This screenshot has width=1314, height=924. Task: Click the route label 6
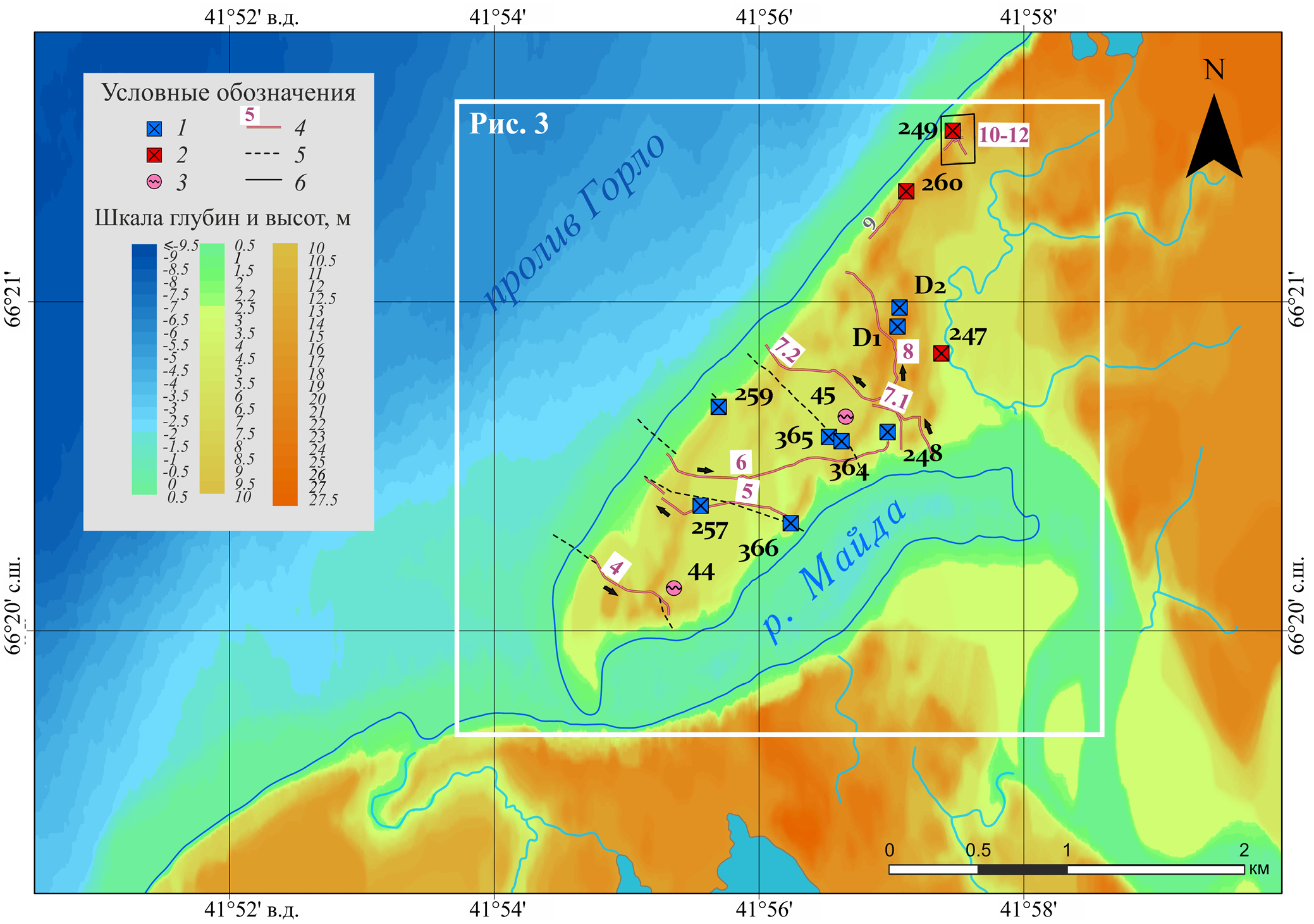pyautogui.click(x=741, y=462)
